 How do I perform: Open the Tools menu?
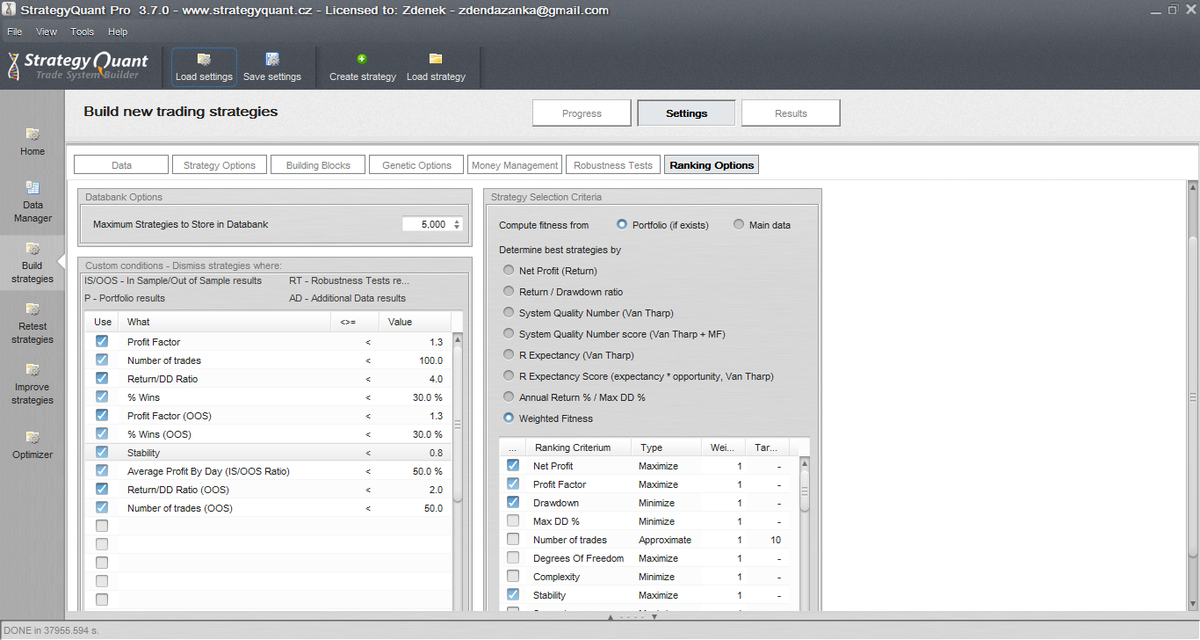[82, 32]
